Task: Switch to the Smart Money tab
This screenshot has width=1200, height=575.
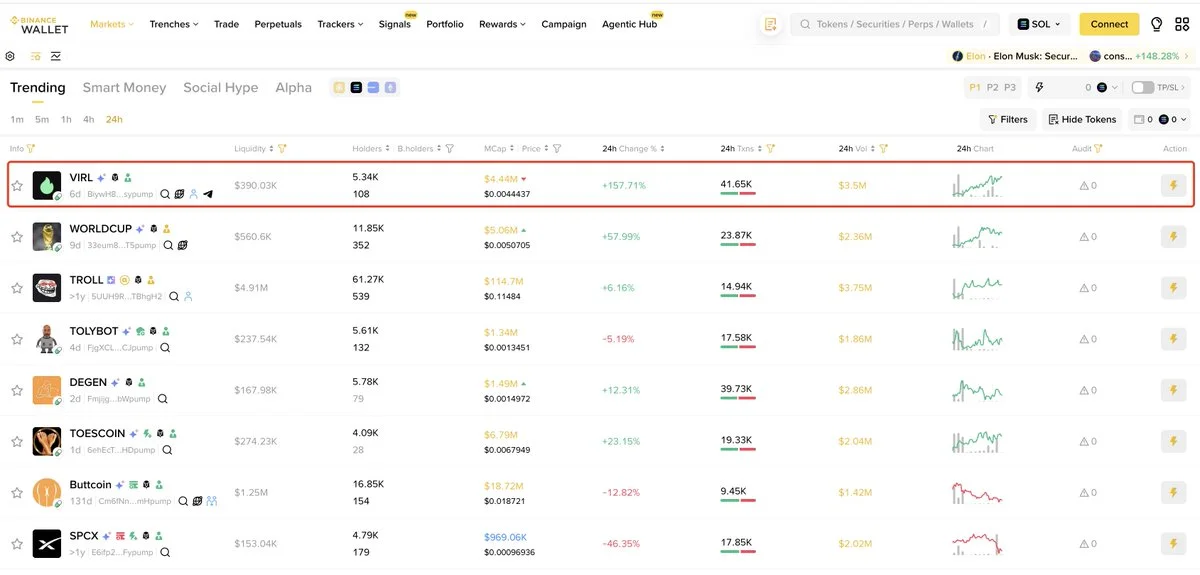Action: click(x=124, y=88)
